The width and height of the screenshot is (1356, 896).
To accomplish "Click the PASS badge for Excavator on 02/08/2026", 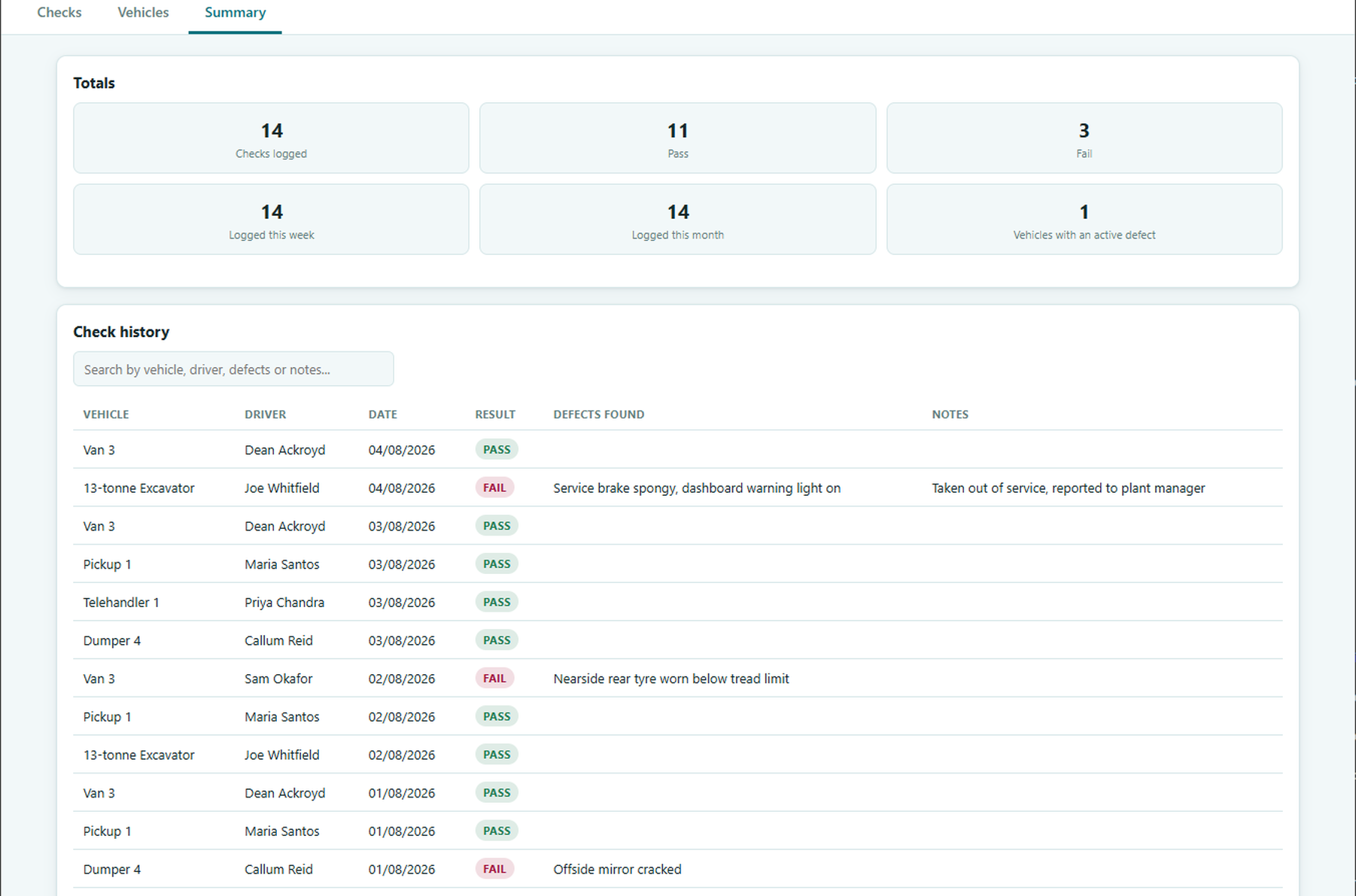I will [x=497, y=755].
